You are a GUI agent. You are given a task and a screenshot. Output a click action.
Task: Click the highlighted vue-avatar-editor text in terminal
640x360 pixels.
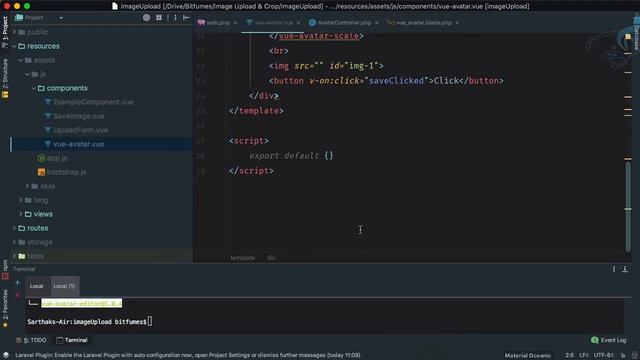[81, 304]
